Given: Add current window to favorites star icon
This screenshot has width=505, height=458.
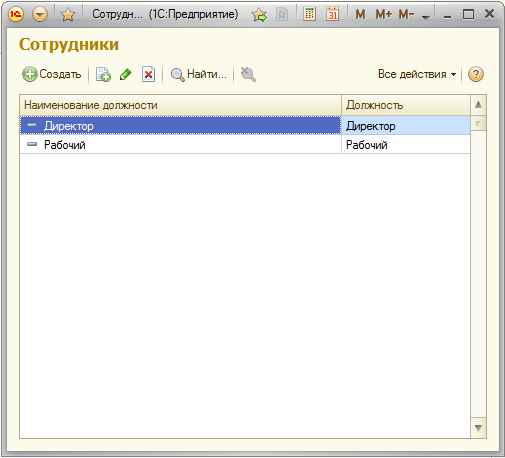Looking at the screenshot, I should [x=259, y=15].
